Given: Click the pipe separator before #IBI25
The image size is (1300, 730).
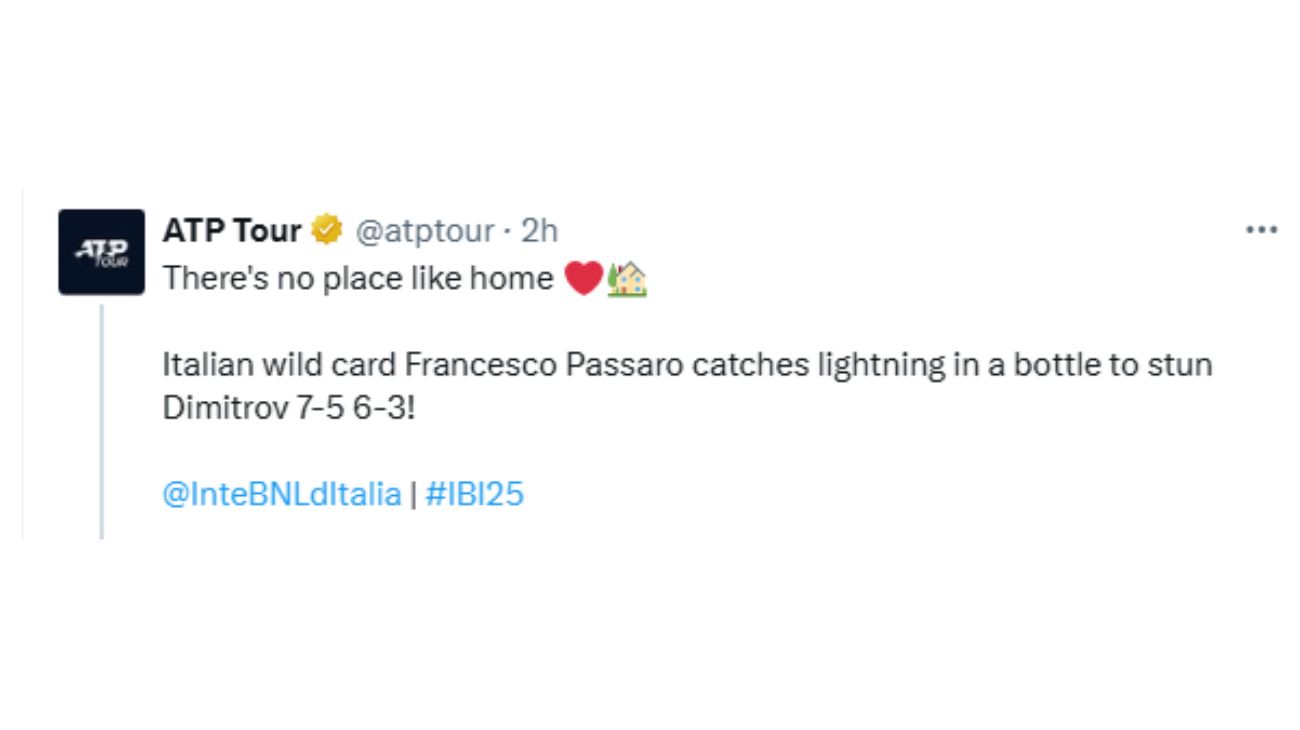Looking at the screenshot, I should tap(414, 494).
